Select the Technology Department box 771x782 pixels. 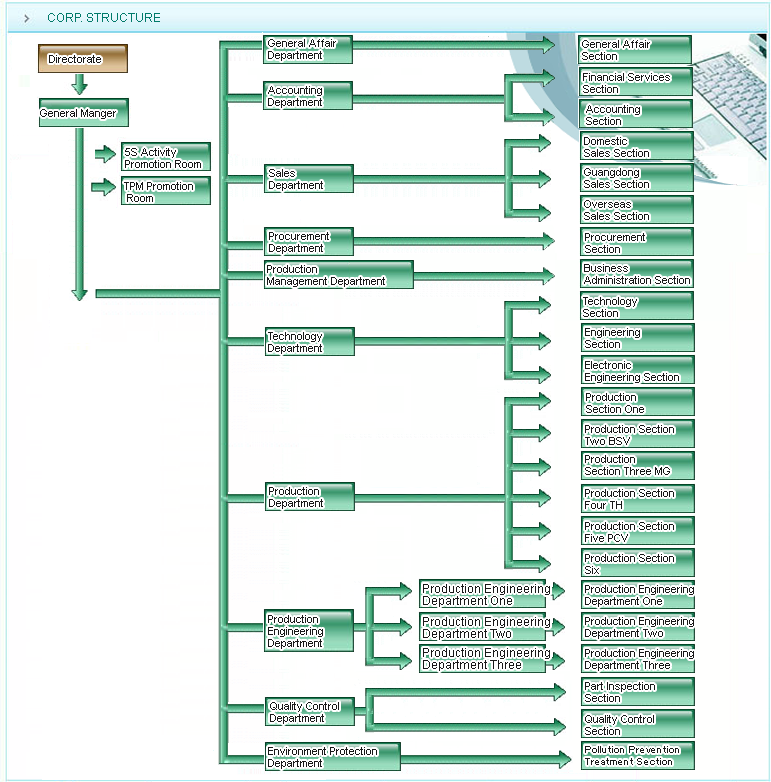coord(308,342)
